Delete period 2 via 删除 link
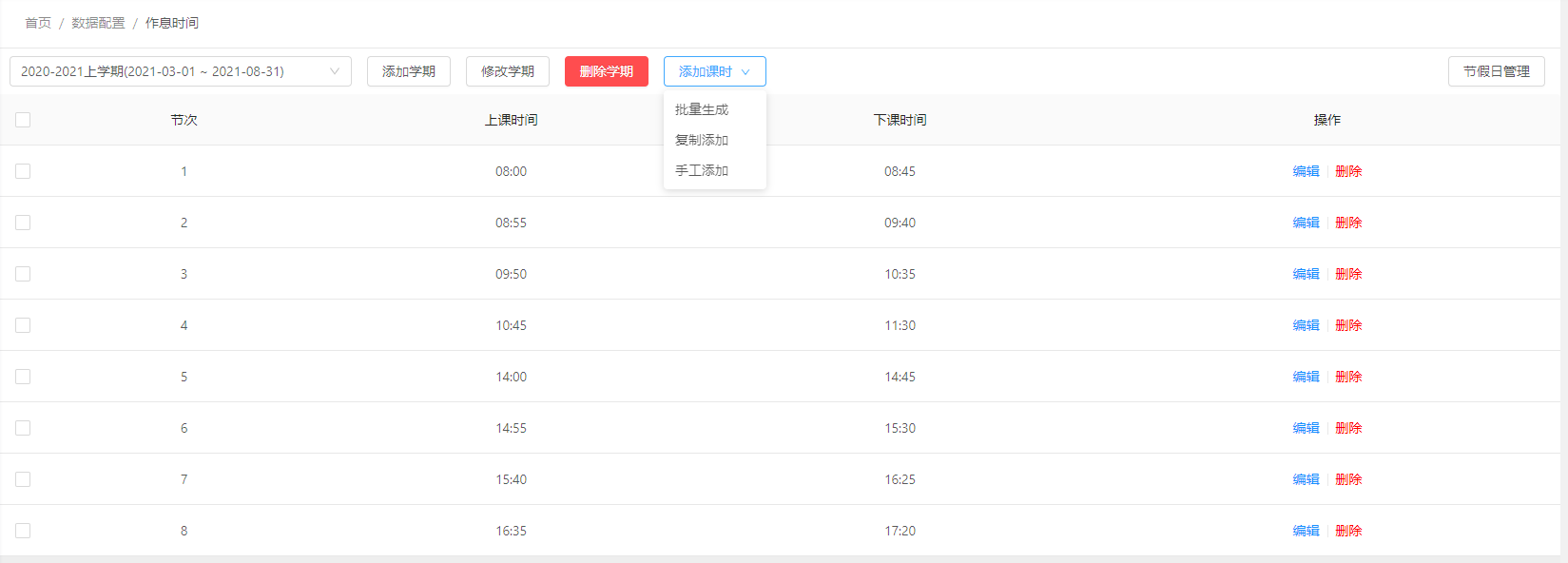 [x=1348, y=223]
